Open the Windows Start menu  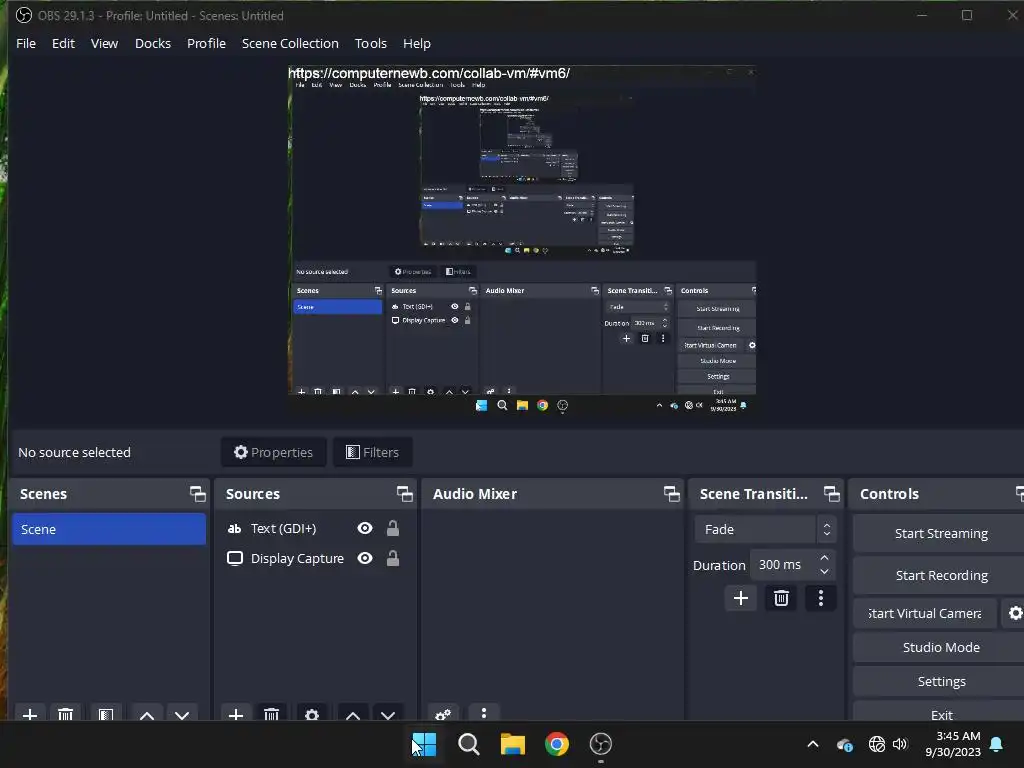click(x=424, y=744)
